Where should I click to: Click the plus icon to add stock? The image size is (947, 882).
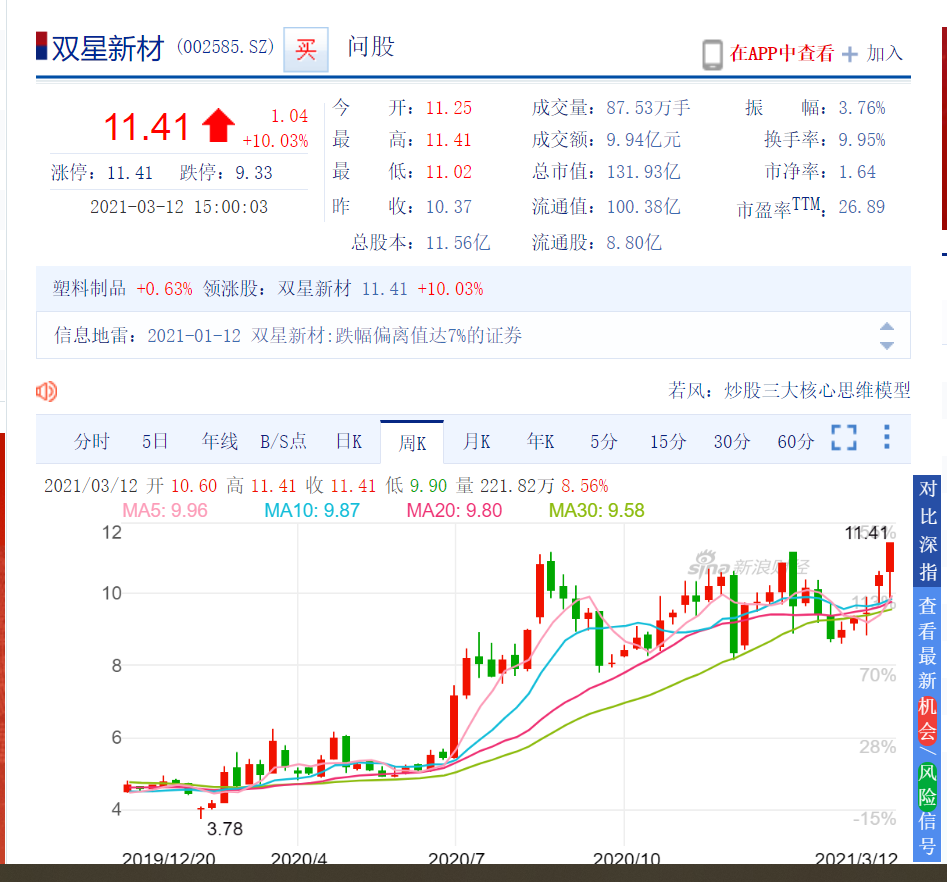point(850,54)
